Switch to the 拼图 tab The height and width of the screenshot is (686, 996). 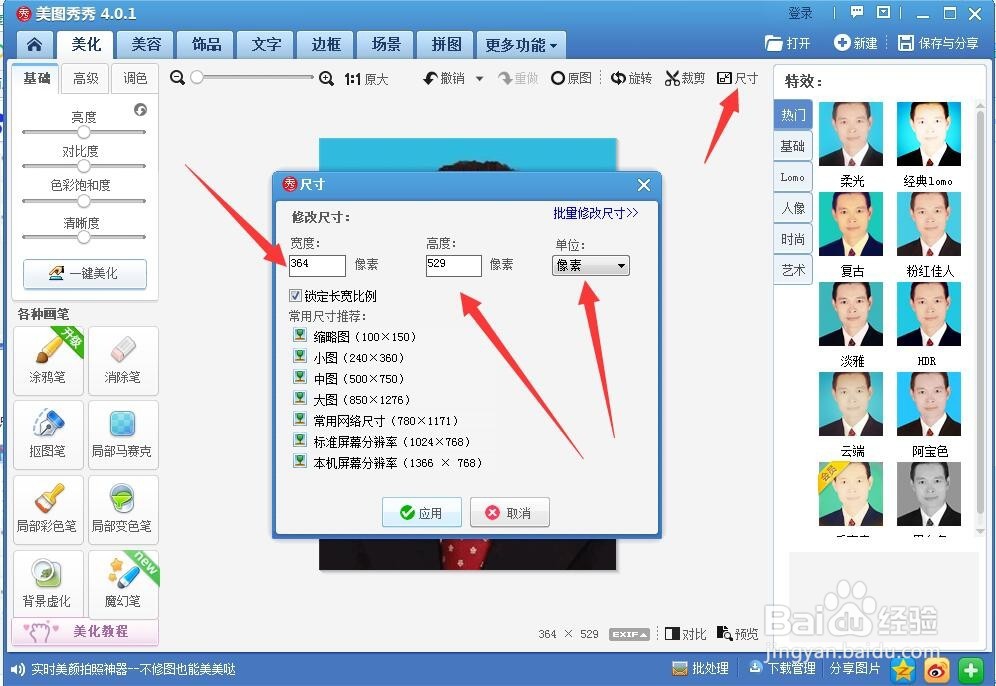coord(446,44)
